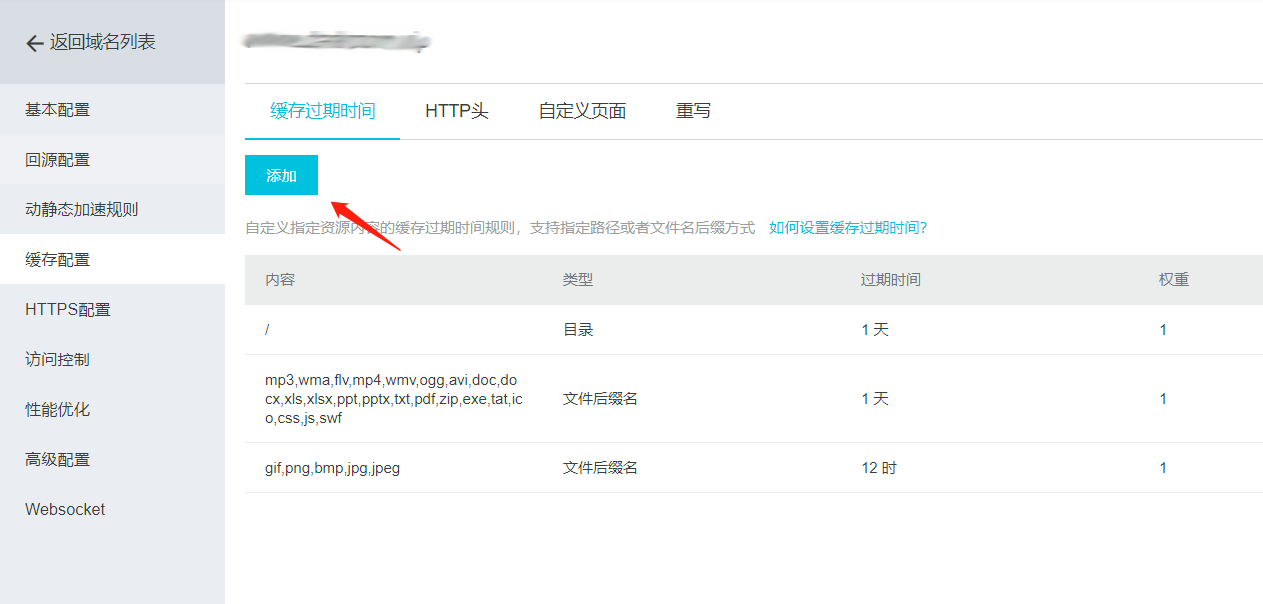
Task: Open 基本配置 in the sidebar
Action: pyautogui.click(x=57, y=110)
